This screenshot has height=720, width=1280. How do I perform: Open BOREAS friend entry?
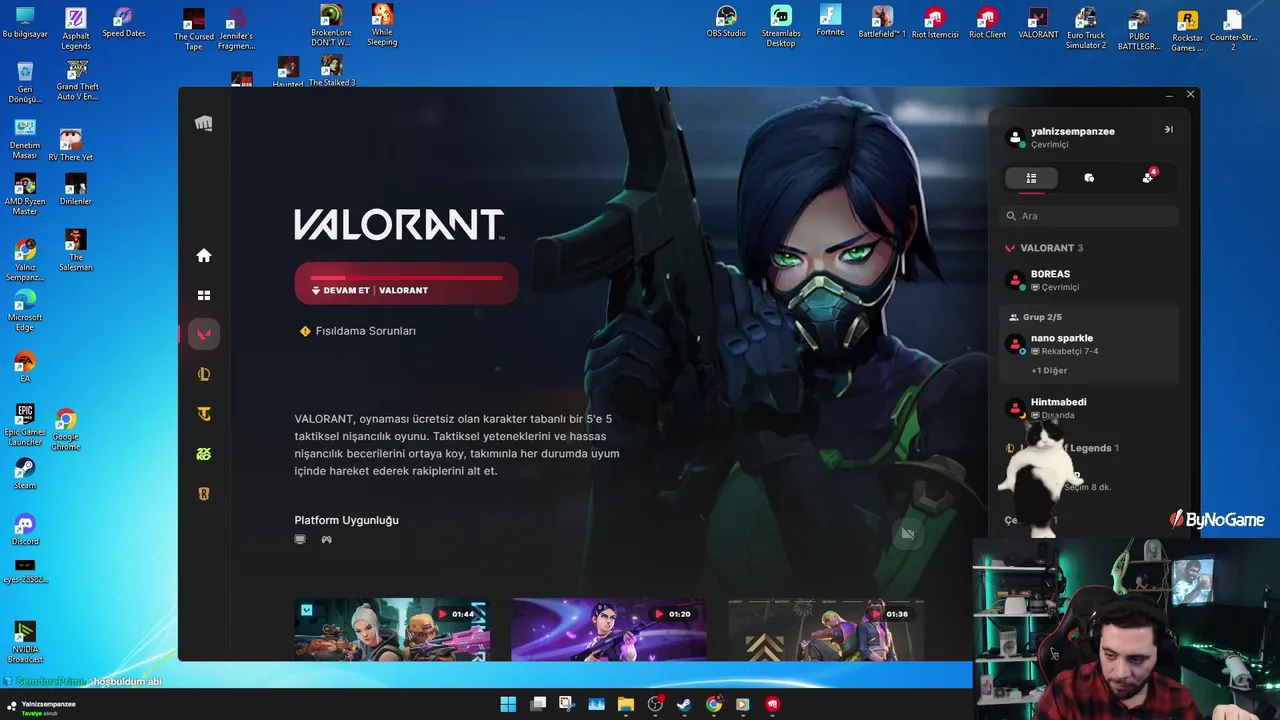(1090, 280)
